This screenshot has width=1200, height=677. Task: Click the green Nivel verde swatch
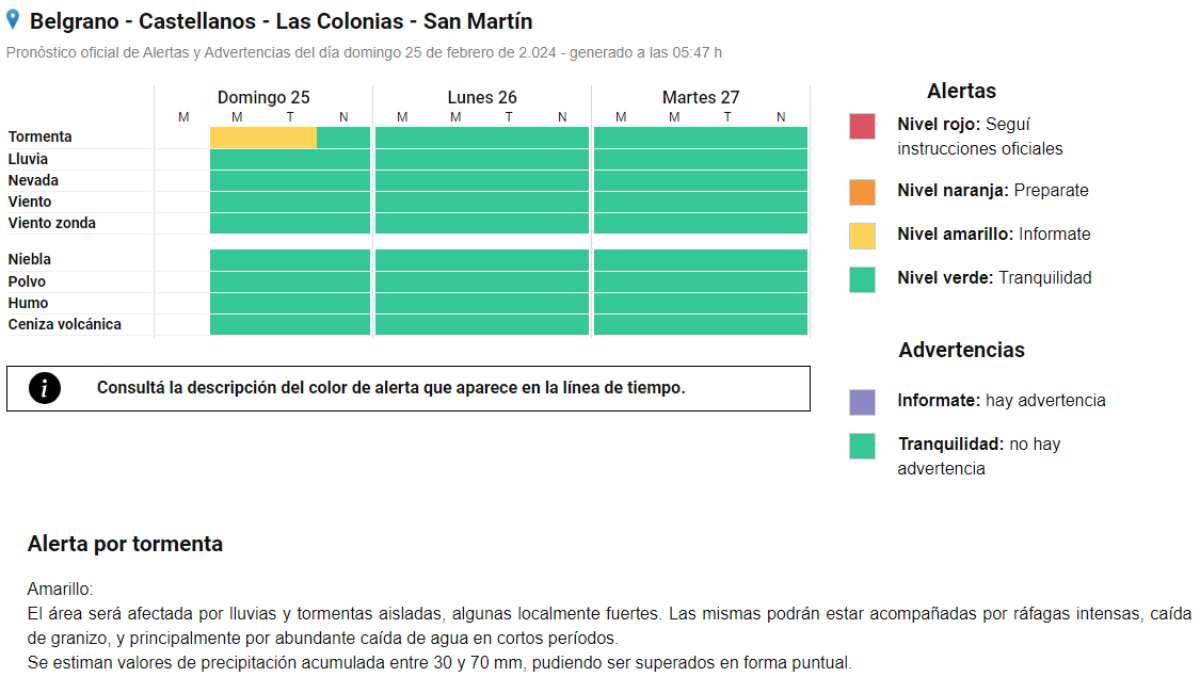(862, 279)
